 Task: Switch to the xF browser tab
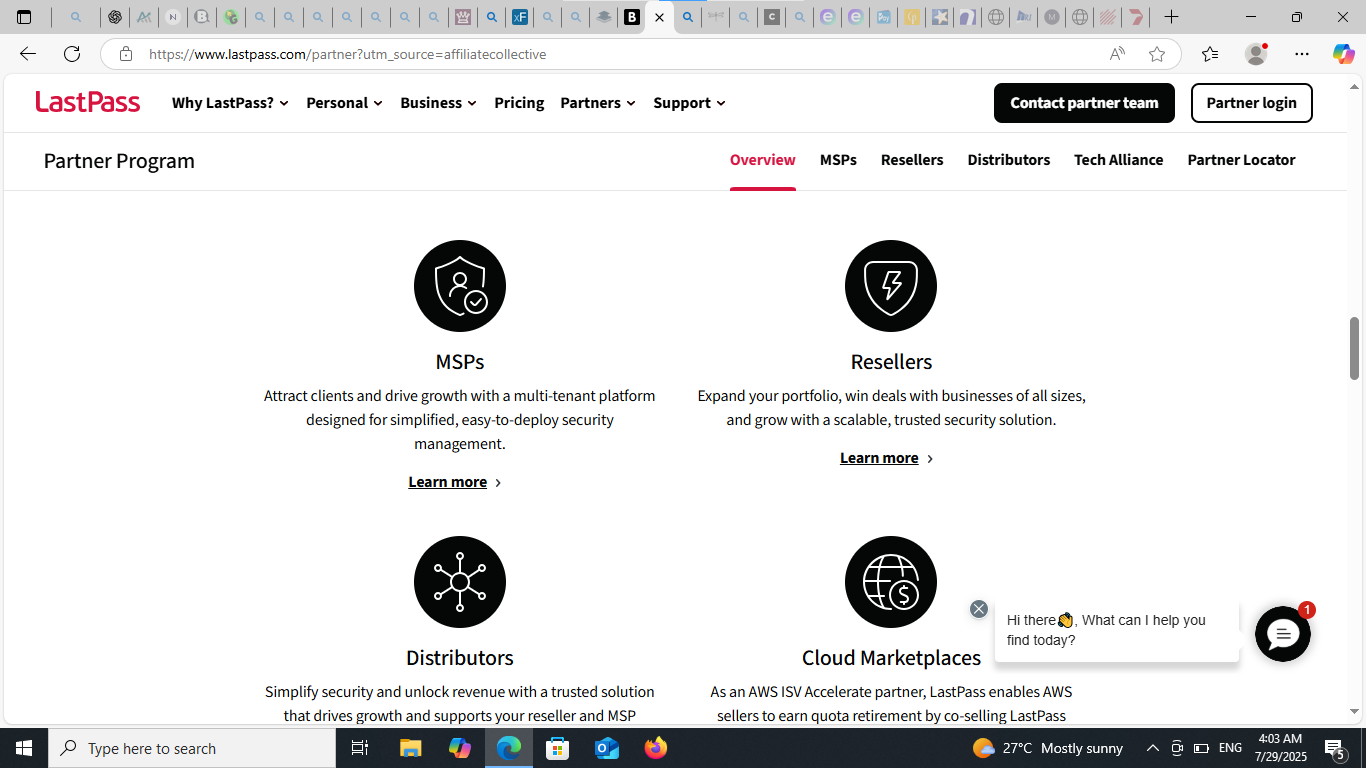520,17
